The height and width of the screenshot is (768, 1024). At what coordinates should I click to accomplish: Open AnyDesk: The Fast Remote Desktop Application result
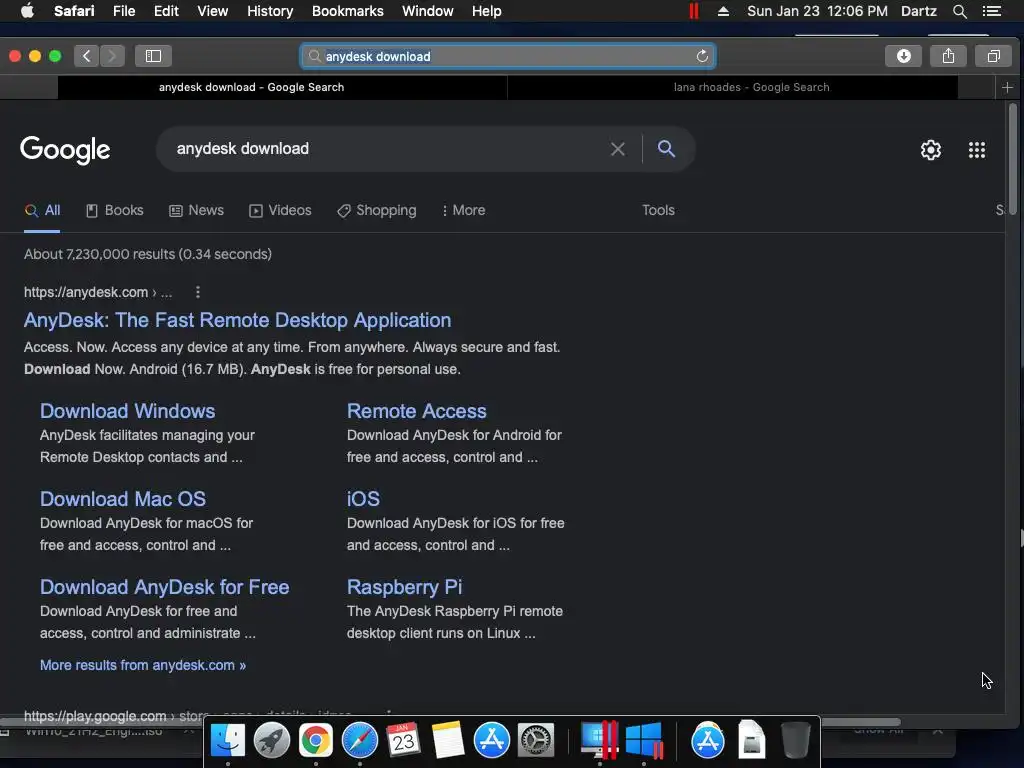pyautogui.click(x=238, y=320)
